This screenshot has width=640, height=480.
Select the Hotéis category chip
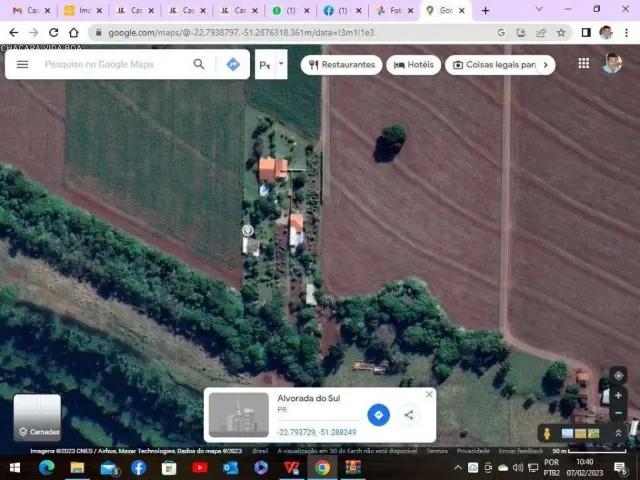point(413,65)
